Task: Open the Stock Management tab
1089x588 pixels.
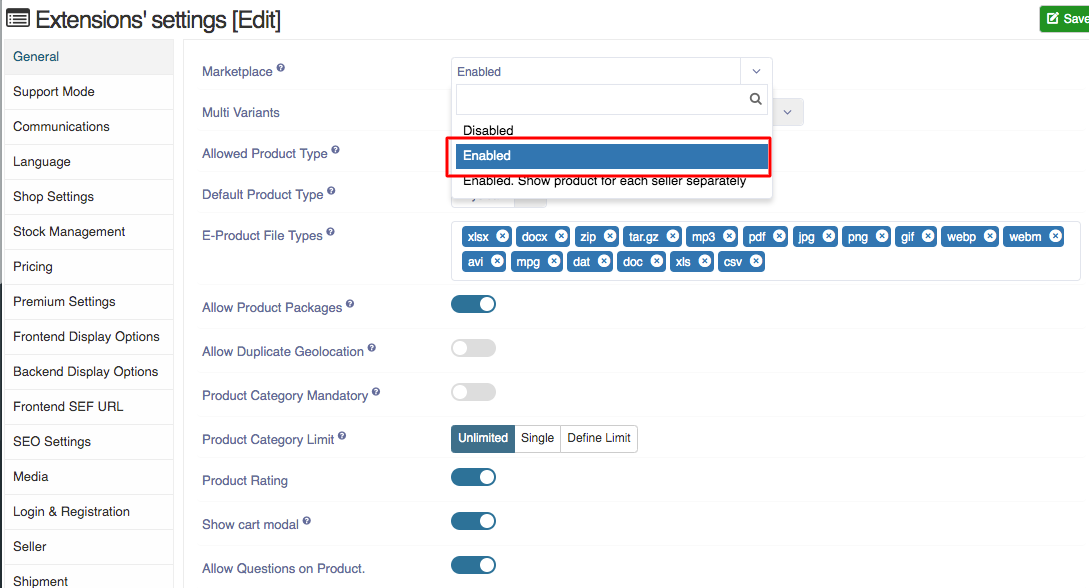Action: [89, 232]
